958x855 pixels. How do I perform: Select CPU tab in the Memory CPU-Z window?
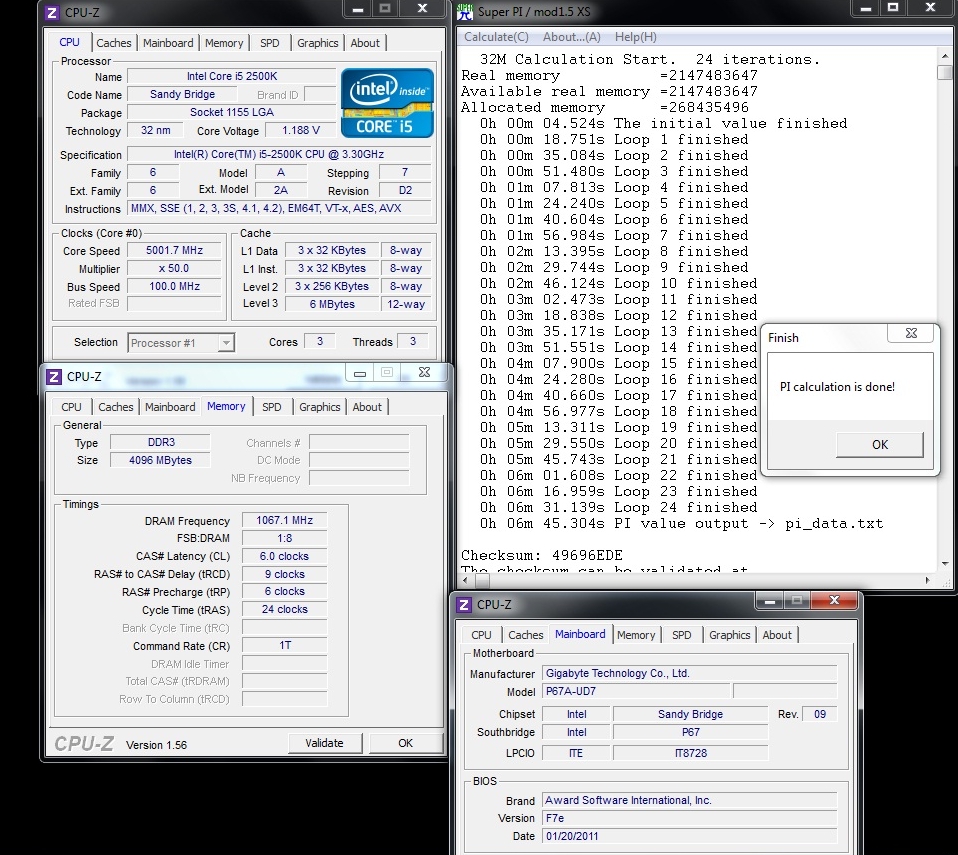click(71, 407)
